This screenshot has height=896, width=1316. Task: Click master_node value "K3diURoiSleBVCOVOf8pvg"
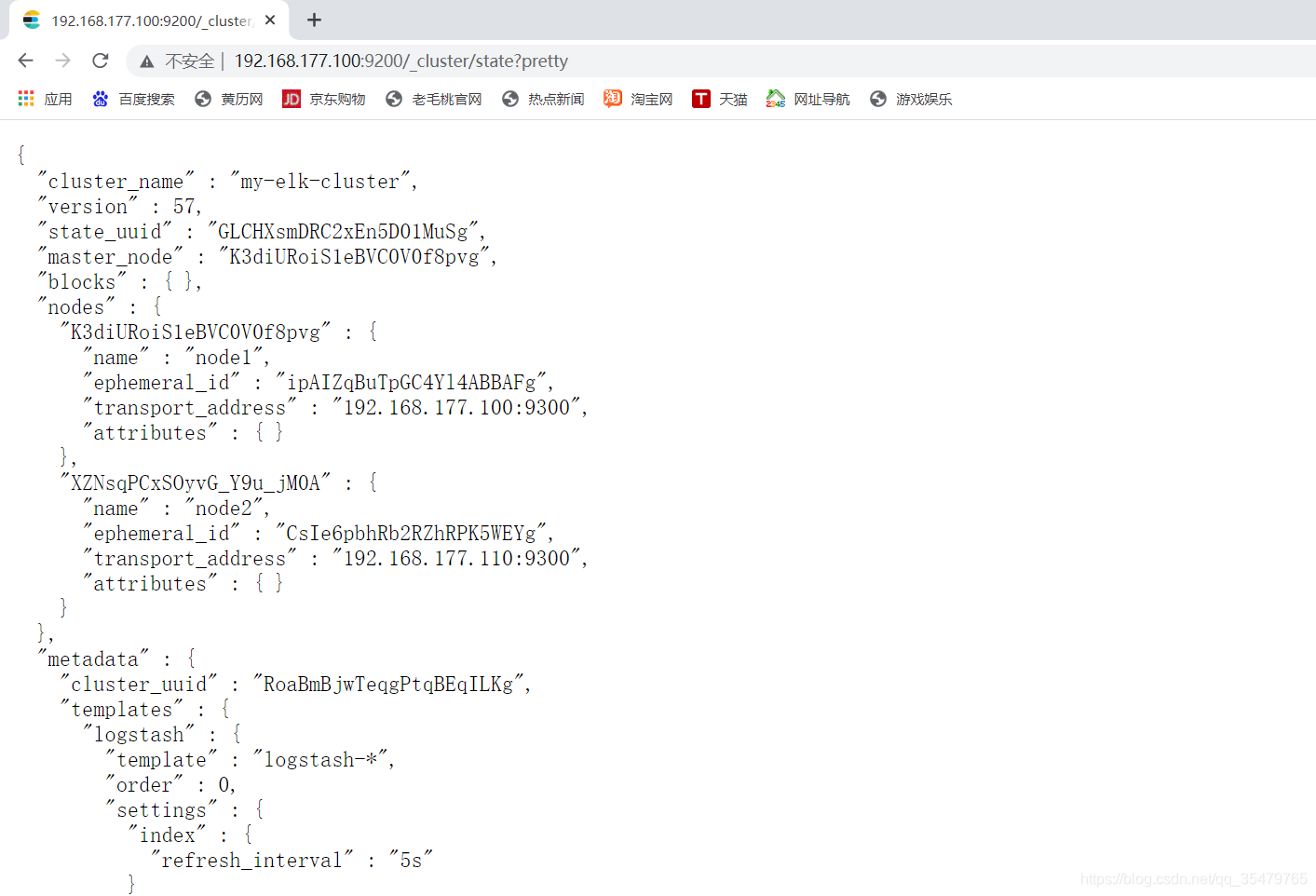[x=354, y=256]
